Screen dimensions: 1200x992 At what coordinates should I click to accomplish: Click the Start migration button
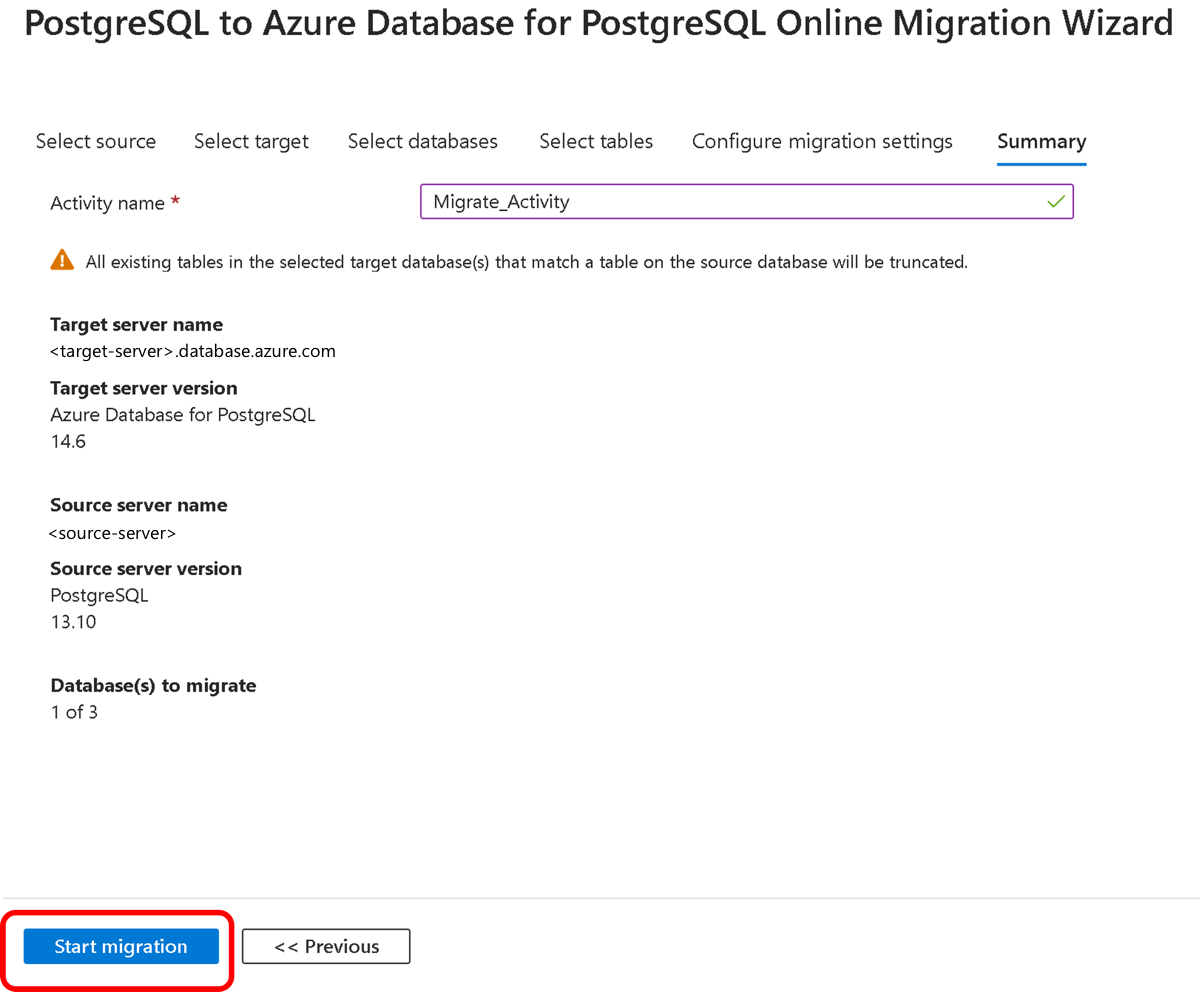coord(121,946)
